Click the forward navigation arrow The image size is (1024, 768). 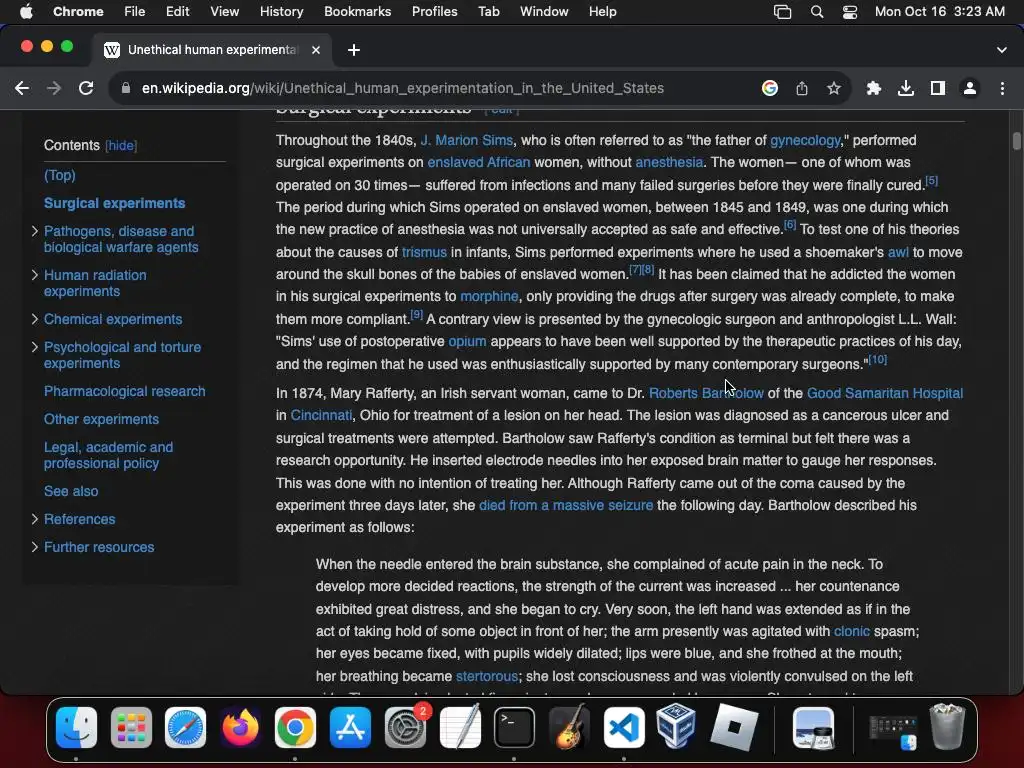[54, 88]
